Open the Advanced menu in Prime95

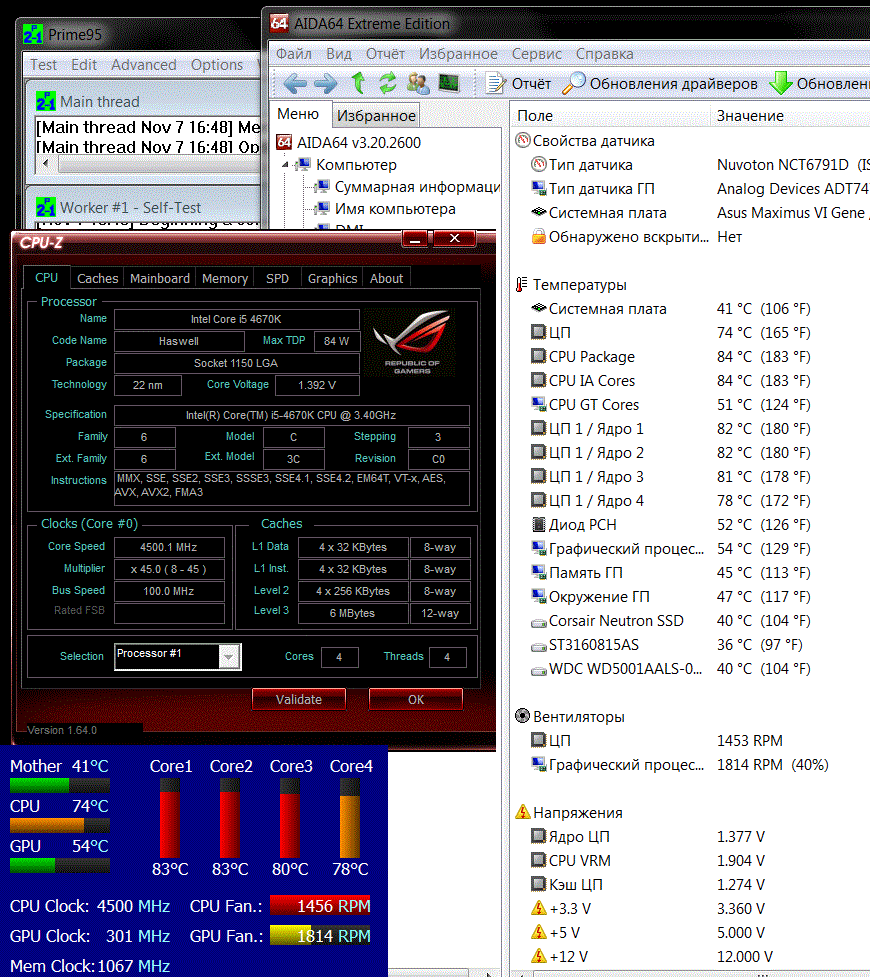[144, 65]
